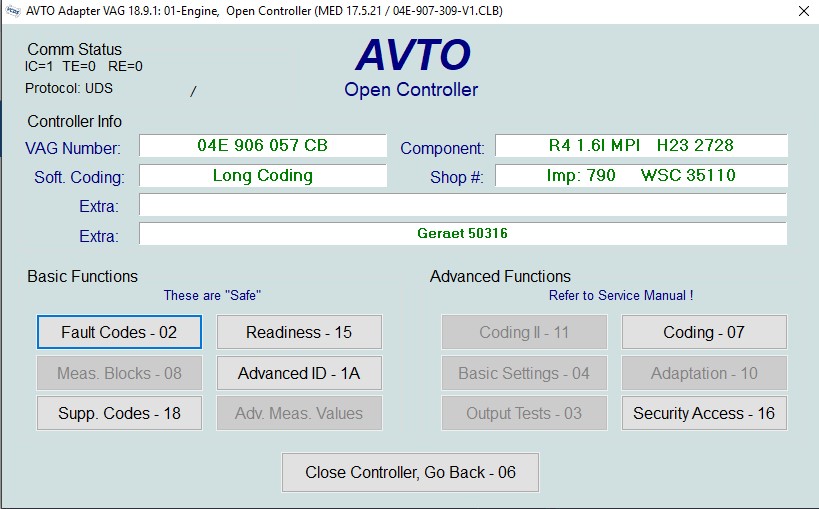
Task: Click the Extra field showing Geraet 50316
Action: [463, 234]
